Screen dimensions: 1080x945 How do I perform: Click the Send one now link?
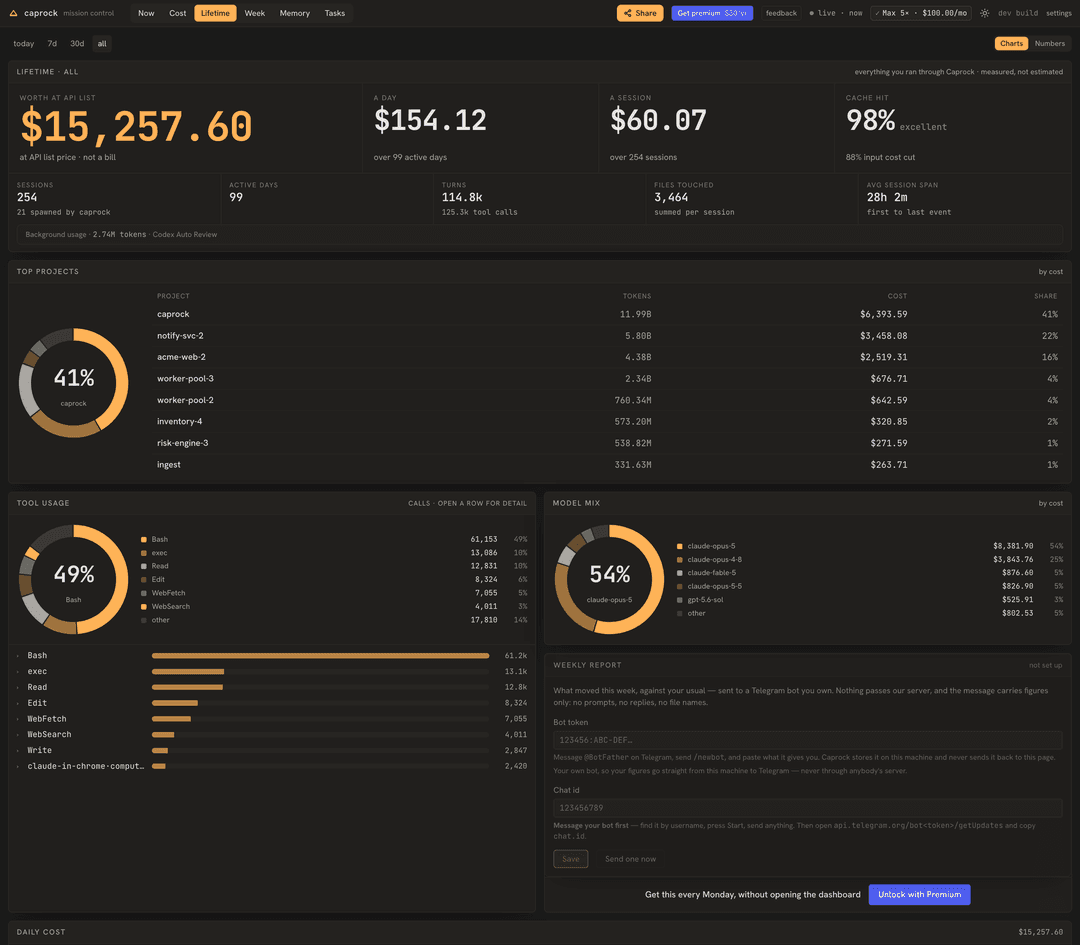[x=630, y=859]
